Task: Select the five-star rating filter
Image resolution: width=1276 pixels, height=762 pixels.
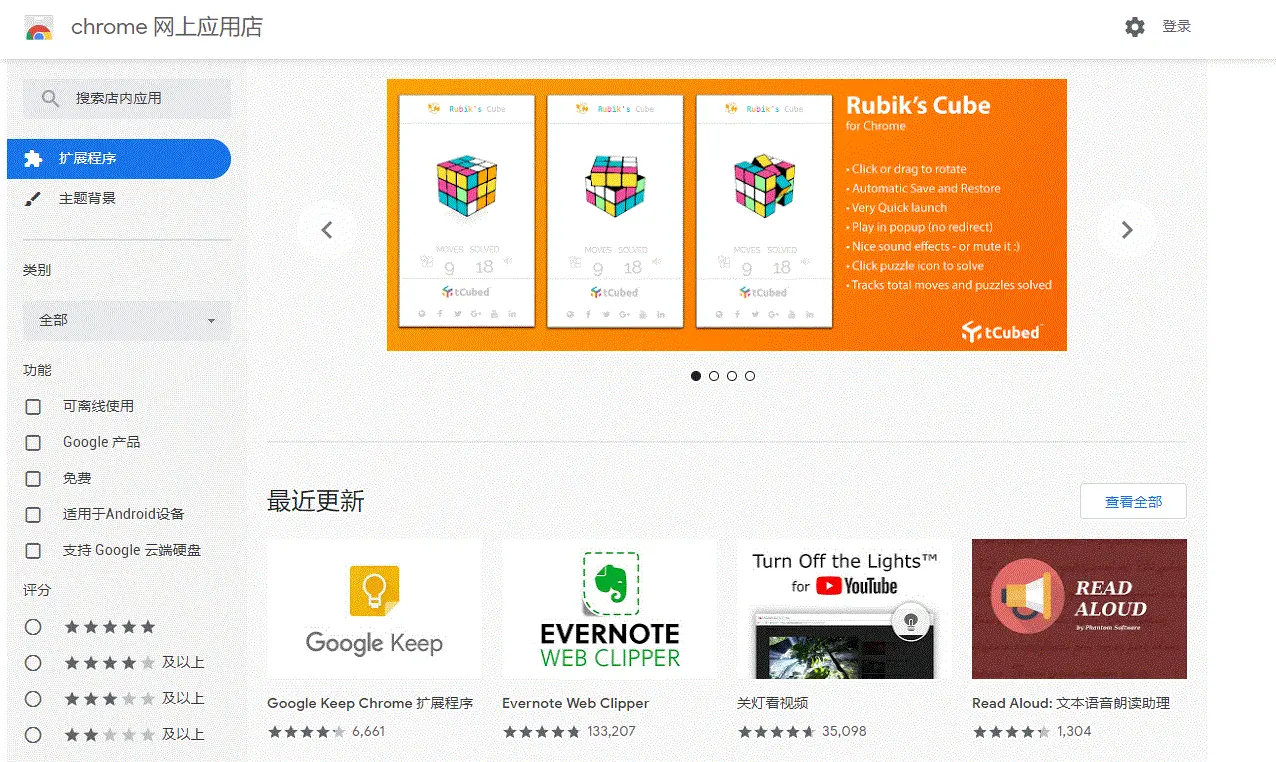Action: coord(33,627)
